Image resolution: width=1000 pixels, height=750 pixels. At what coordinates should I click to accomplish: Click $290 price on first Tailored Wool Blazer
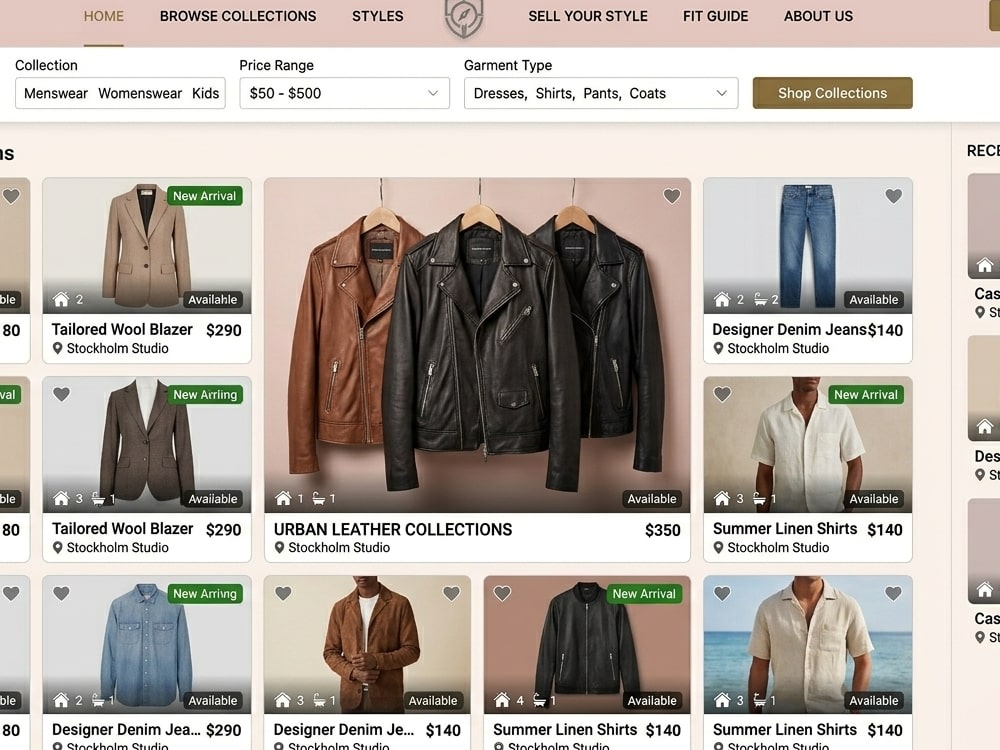[x=224, y=330]
